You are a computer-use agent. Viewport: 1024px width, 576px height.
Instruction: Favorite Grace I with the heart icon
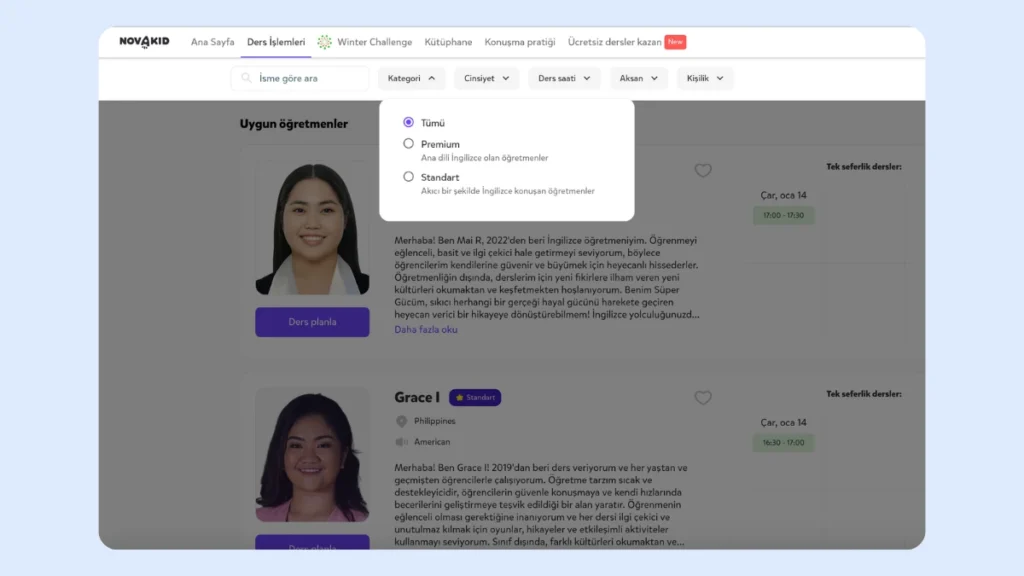[x=703, y=398]
